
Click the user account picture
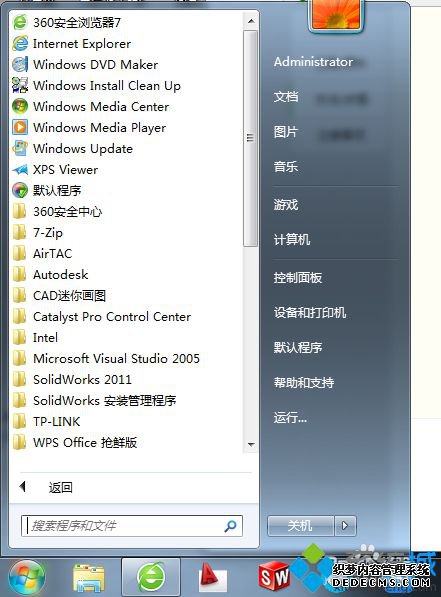[336, 14]
